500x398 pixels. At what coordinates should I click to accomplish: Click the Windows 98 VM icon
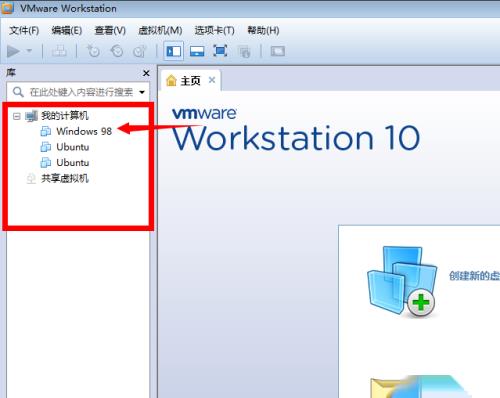45,131
